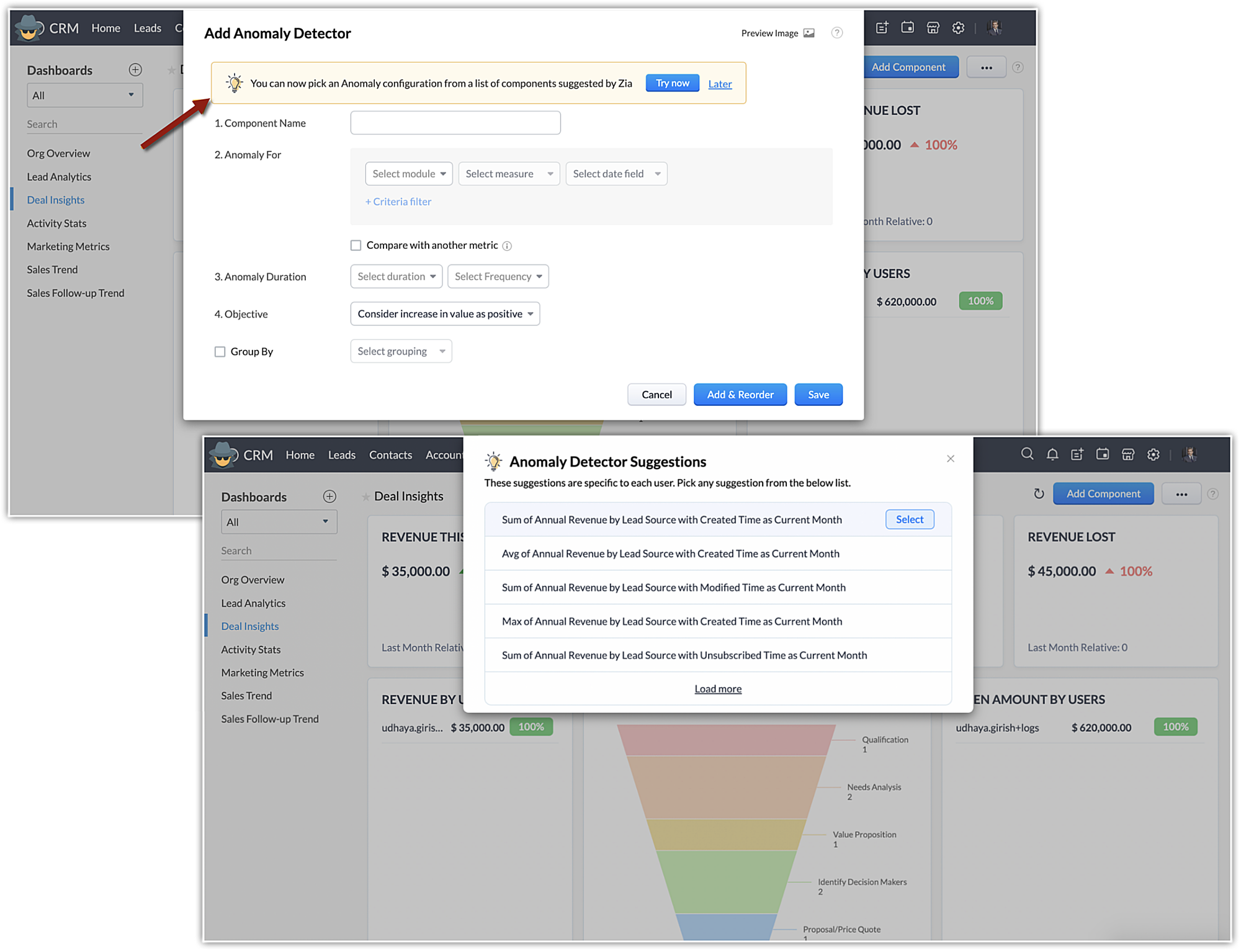Enable Compare with another metric checkbox
Screen dimensions: 1241x952
[356, 245]
